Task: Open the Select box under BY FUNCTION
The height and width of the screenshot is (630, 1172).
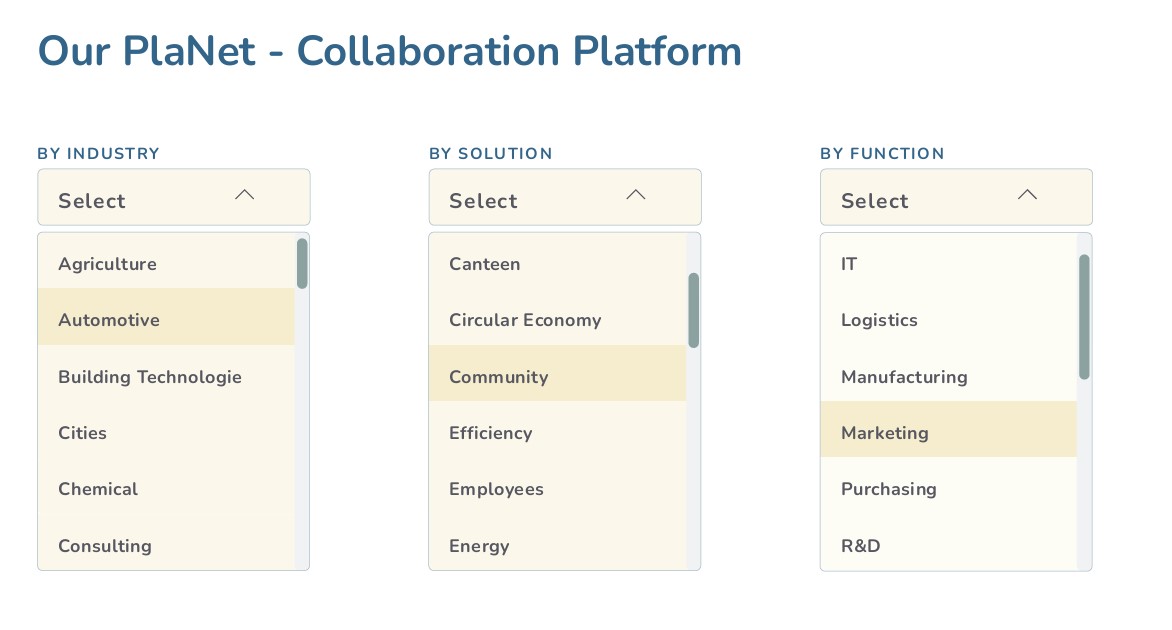Action: click(920, 197)
